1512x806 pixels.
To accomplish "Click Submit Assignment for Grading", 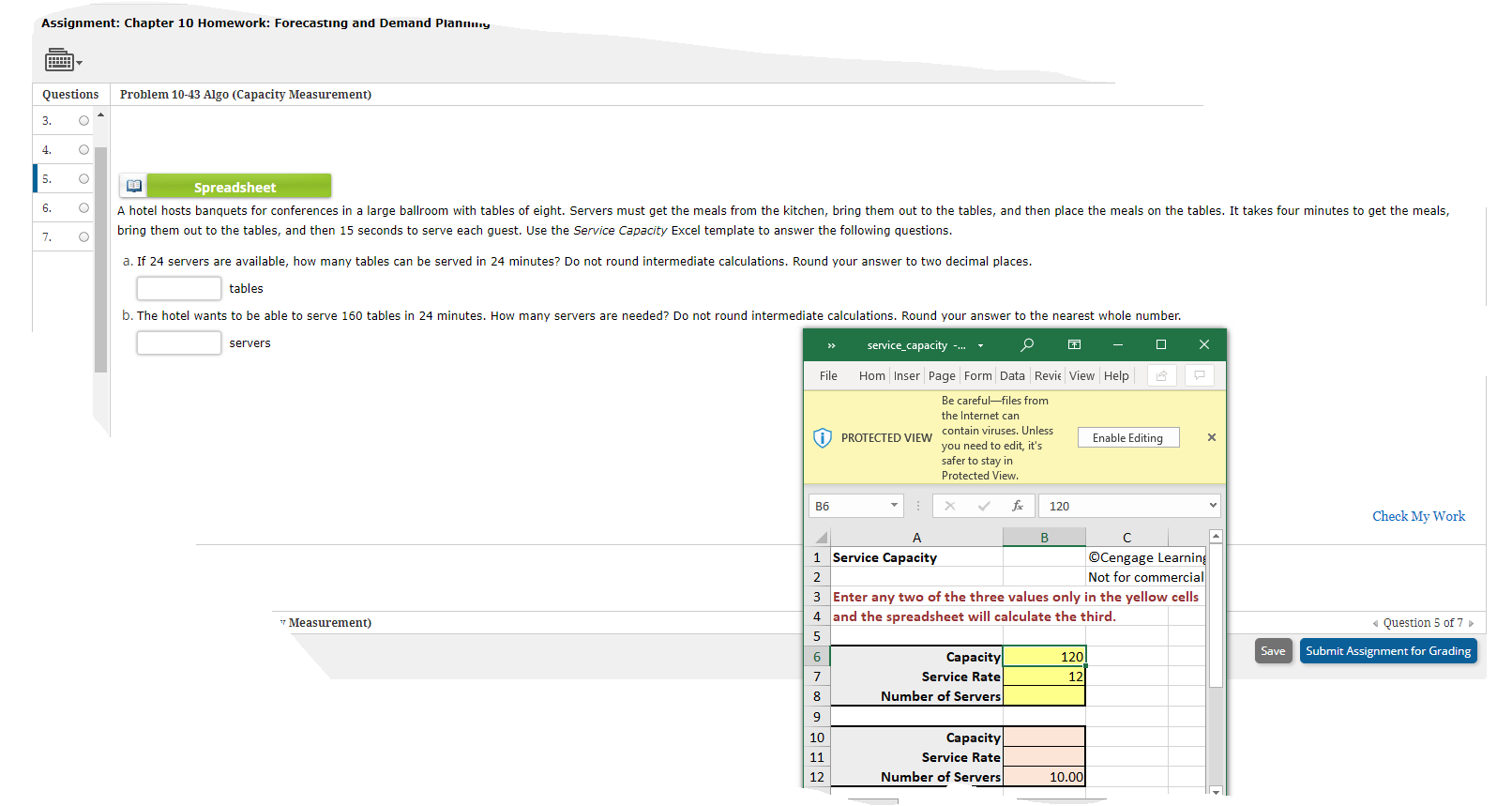I will tap(1388, 651).
